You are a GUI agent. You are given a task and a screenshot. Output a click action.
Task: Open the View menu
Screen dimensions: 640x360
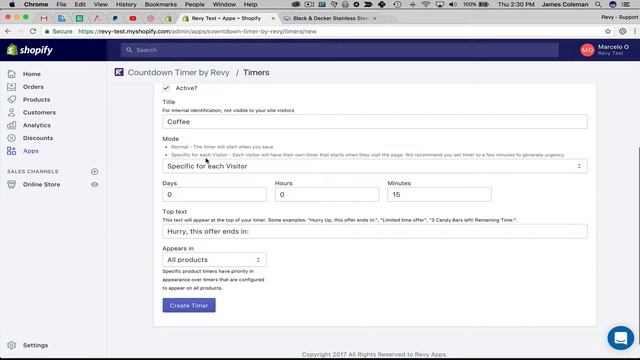(x=100, y=4)
